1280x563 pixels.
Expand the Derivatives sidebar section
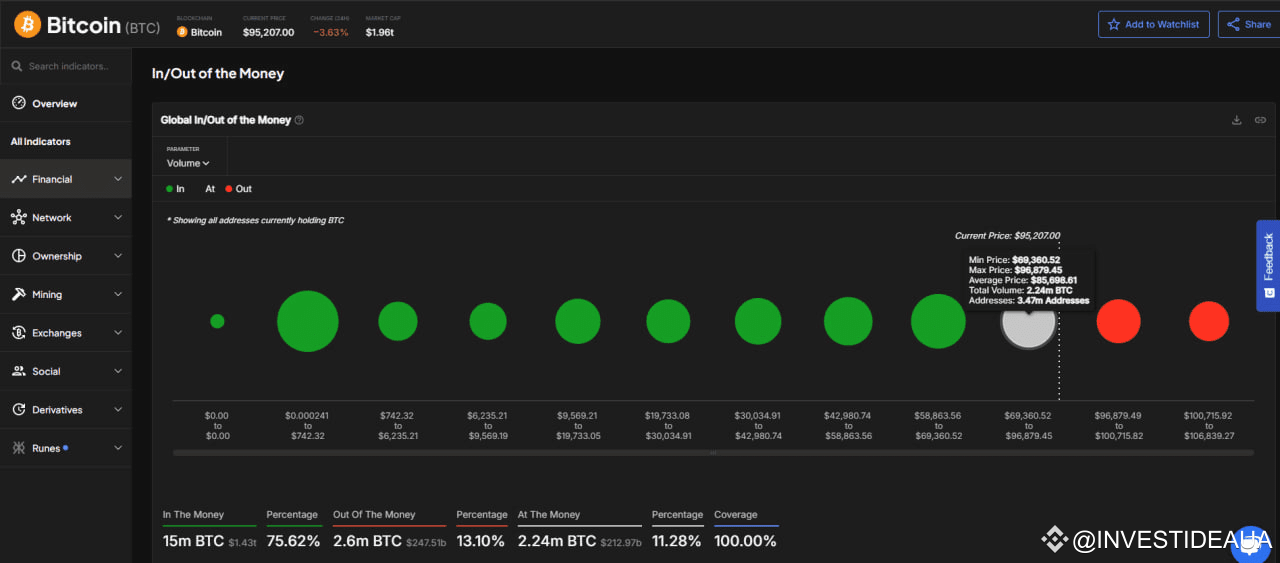66,410
